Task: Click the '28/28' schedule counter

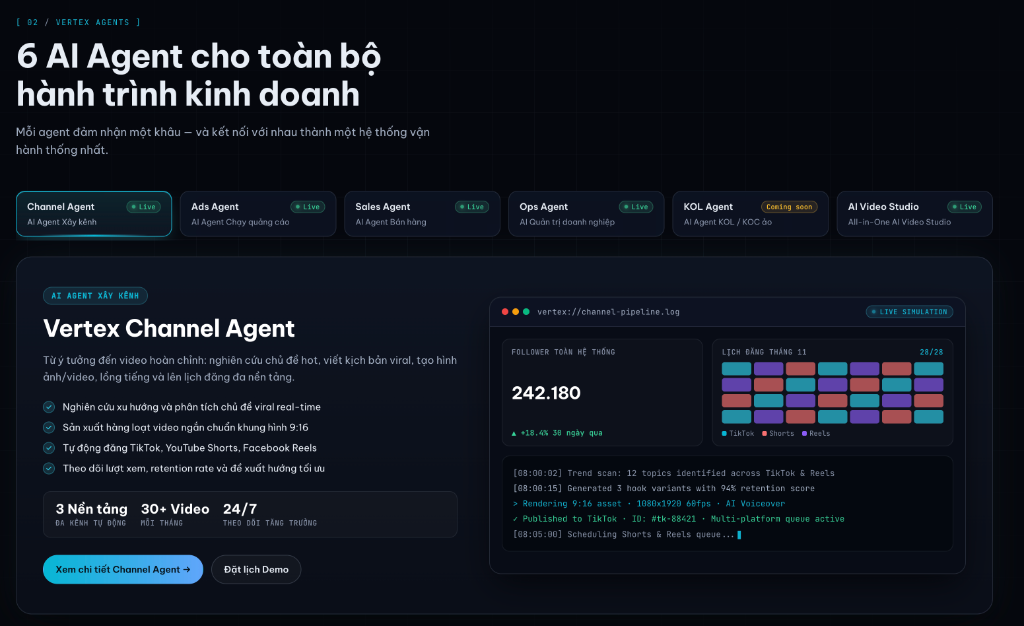Action: (x=931, y=352)
